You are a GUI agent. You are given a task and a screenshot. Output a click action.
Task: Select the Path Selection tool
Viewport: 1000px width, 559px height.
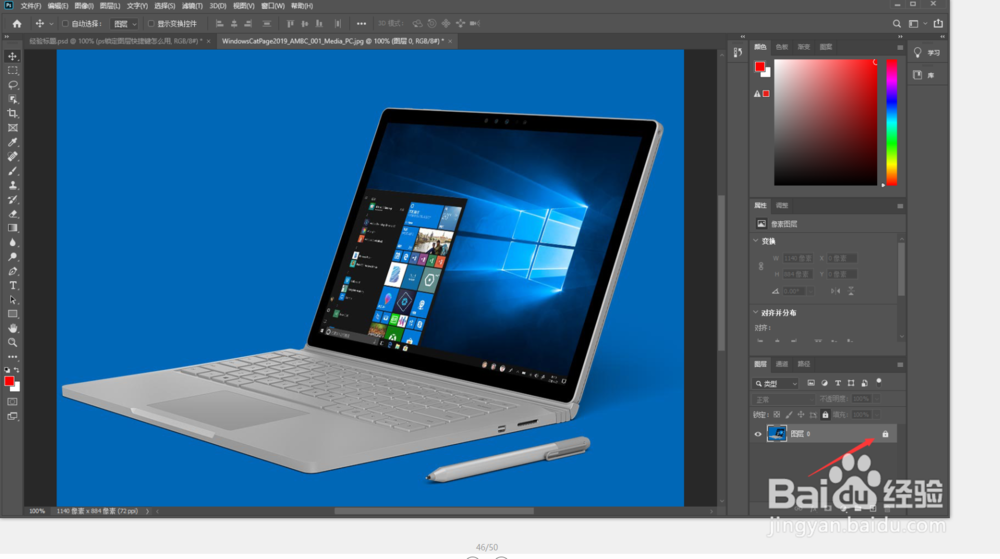click(12, 300)
